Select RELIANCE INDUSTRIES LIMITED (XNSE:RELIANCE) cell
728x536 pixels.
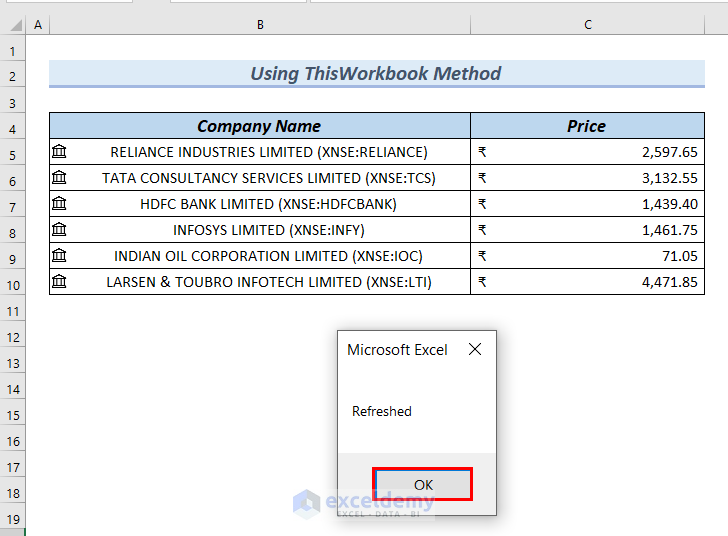260,152
